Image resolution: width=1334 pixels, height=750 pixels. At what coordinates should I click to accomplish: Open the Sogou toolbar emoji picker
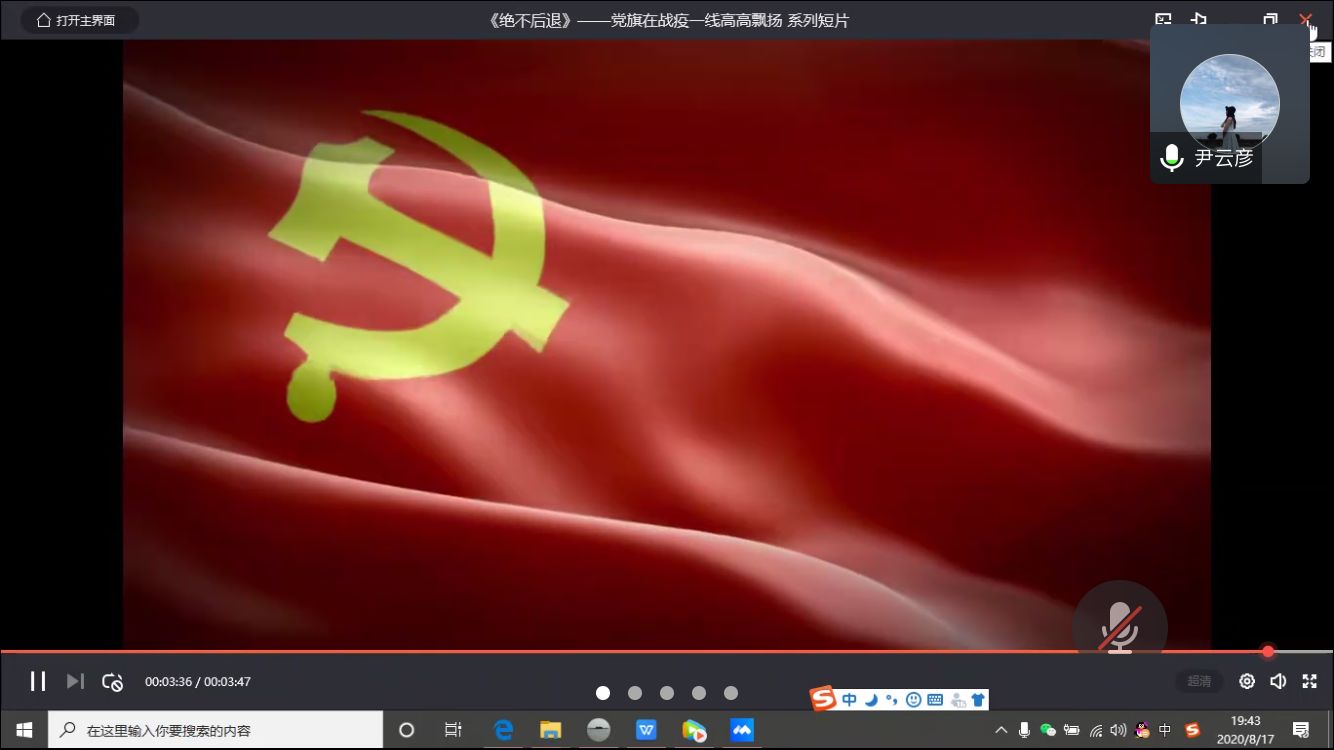pos(913,699)
